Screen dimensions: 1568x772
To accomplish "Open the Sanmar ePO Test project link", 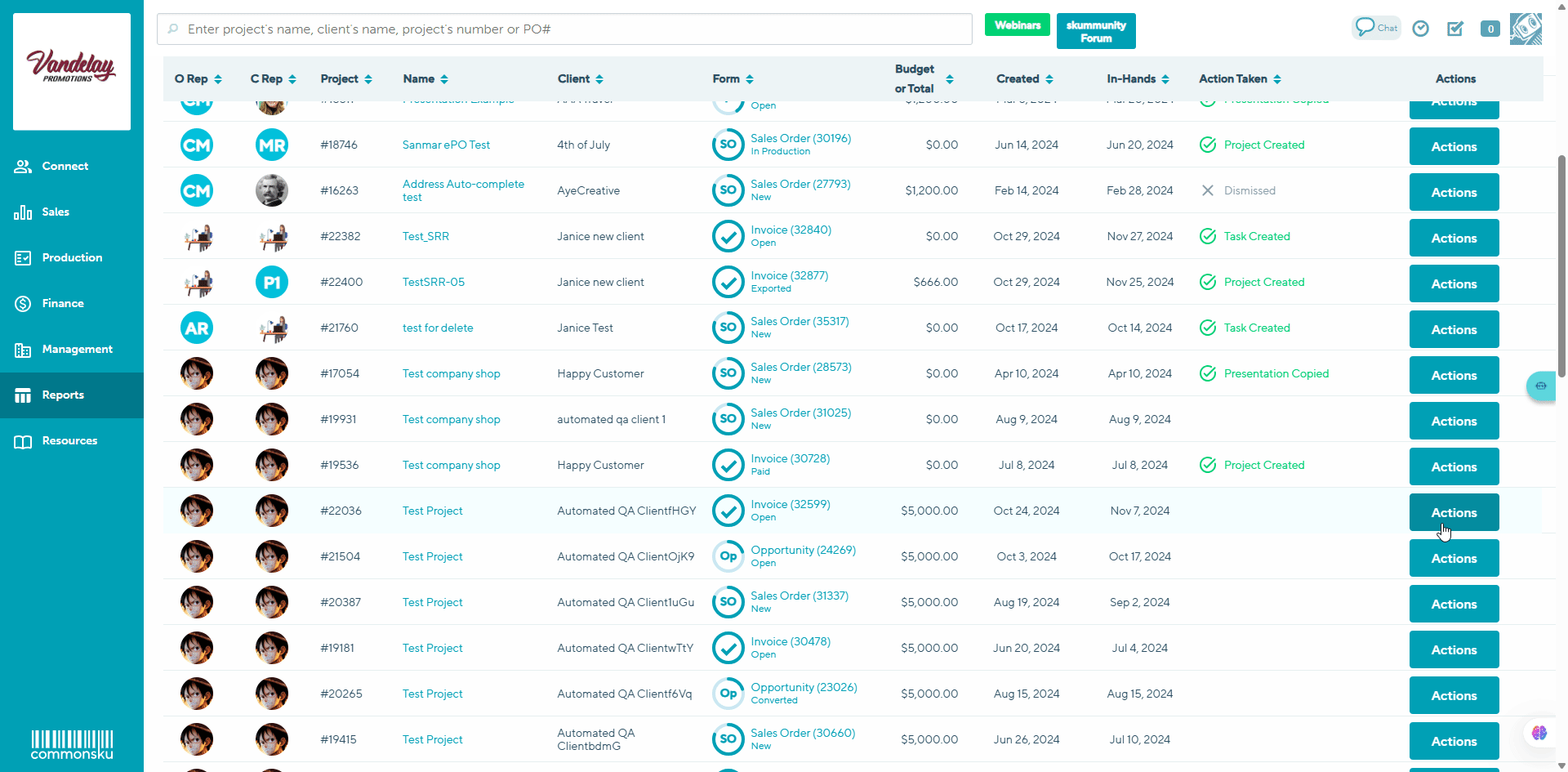I will click(x=446, y=145).
